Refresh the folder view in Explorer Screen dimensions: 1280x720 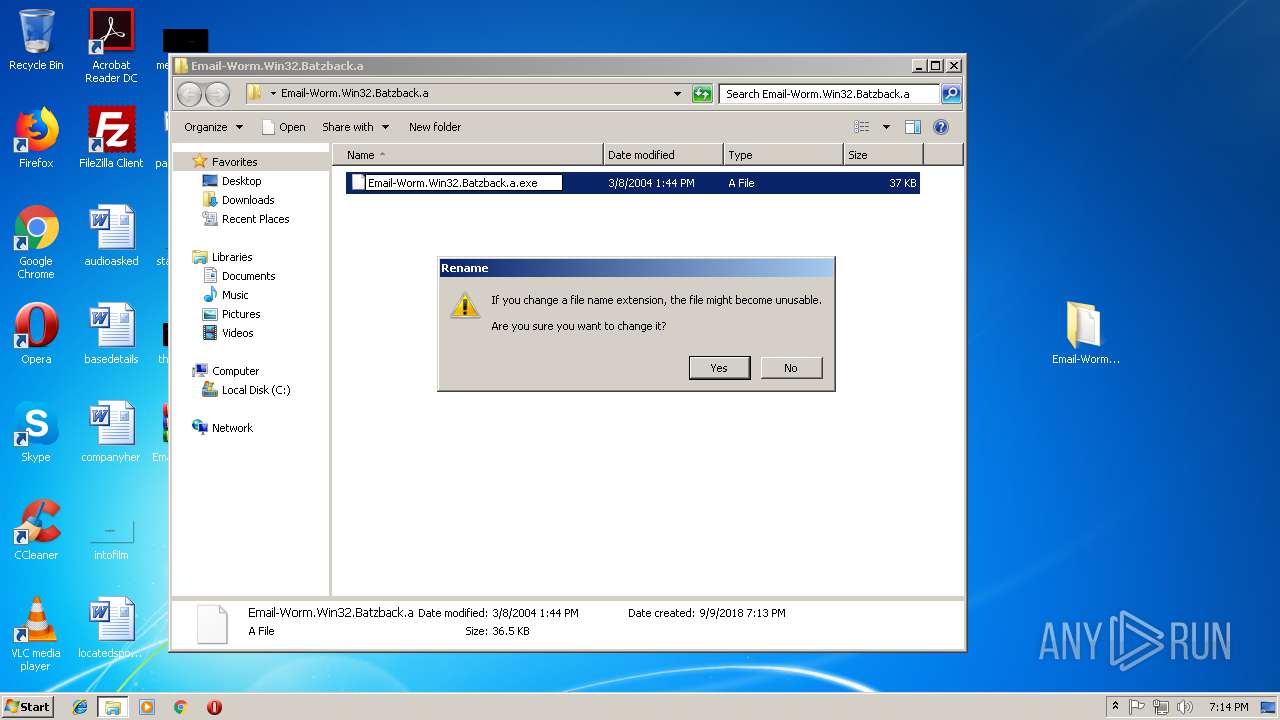702,94
